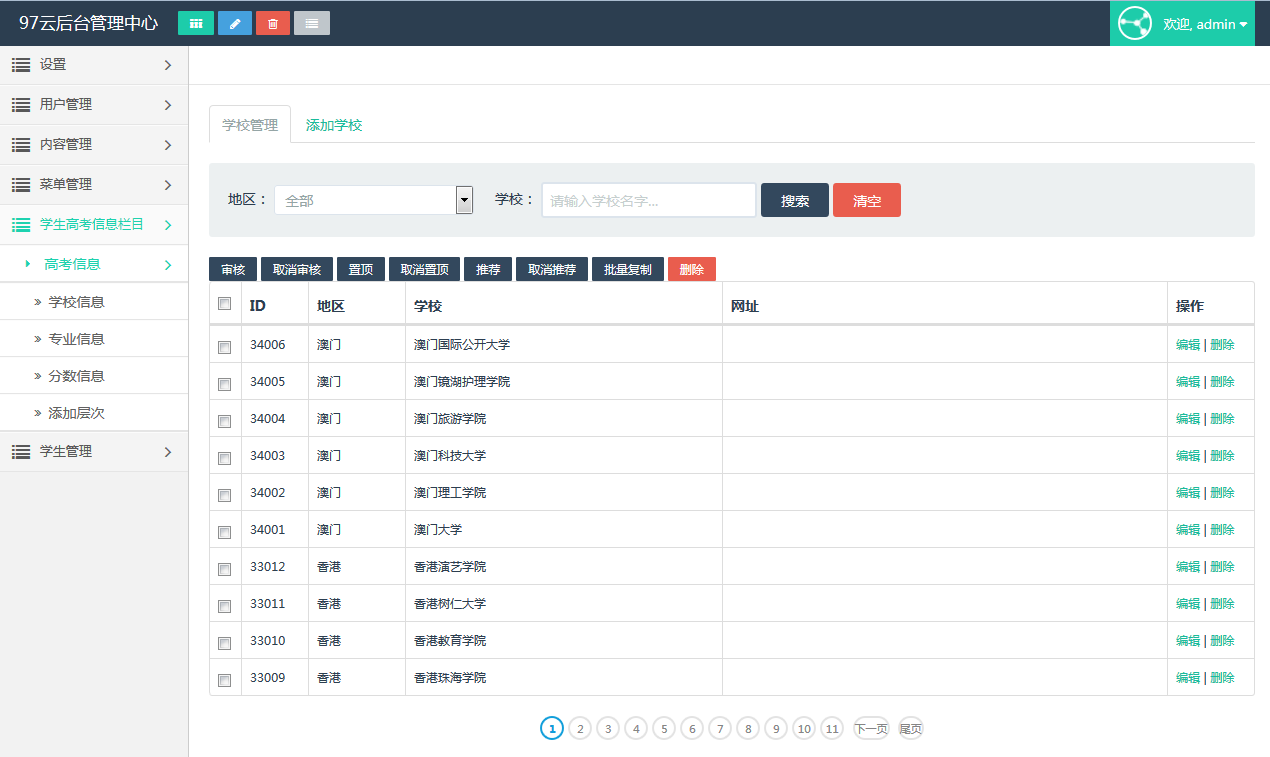The image size is (1270, 757).
Task: Click the 置顶 pin button
Action: coord(361,269)
